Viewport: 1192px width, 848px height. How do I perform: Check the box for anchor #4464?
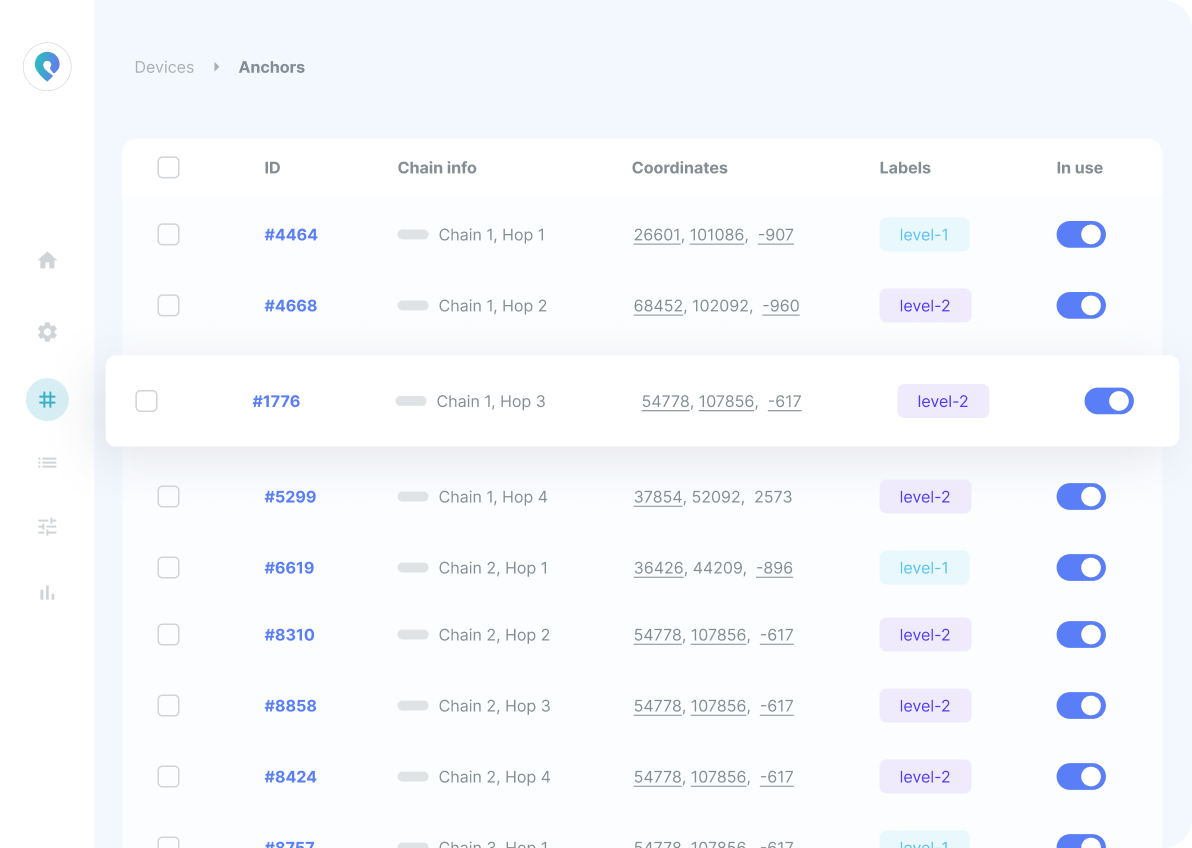tap(168, 234)
